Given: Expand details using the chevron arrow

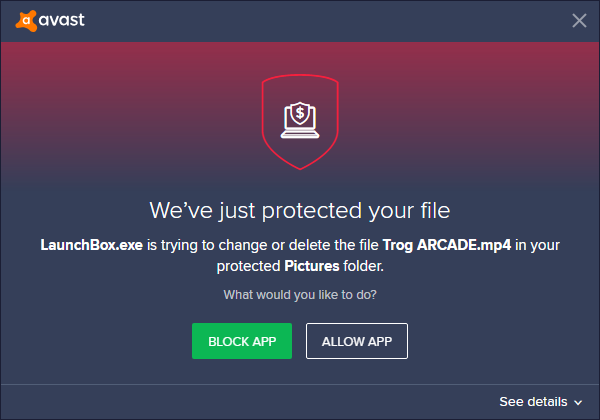Looking at the screenshot, I should [x=578, y=402].
